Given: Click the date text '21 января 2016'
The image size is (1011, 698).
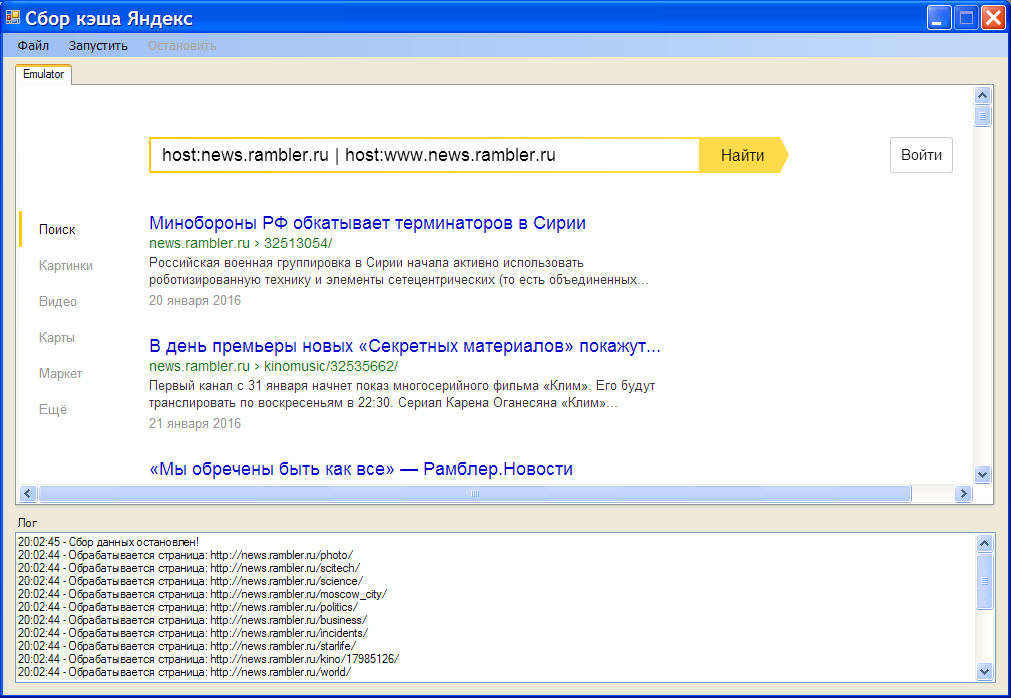Looking at the screenshot, I should [x=195, y=424].
